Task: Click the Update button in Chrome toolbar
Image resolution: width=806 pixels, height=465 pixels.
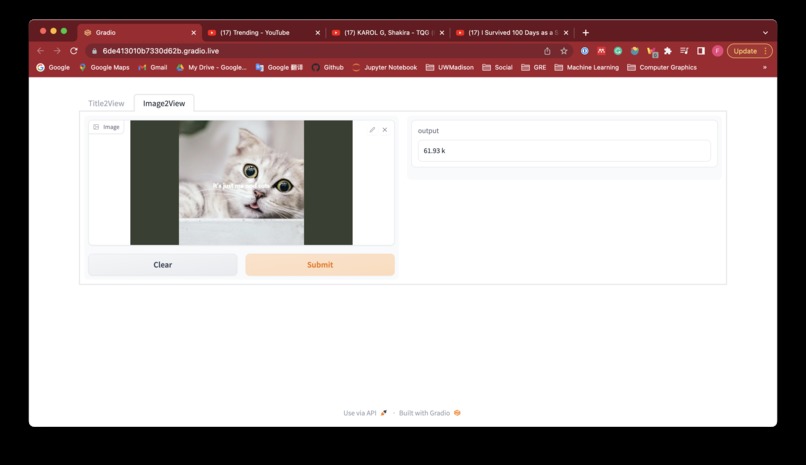Action: pyautogui.click(x=749, y=51)
